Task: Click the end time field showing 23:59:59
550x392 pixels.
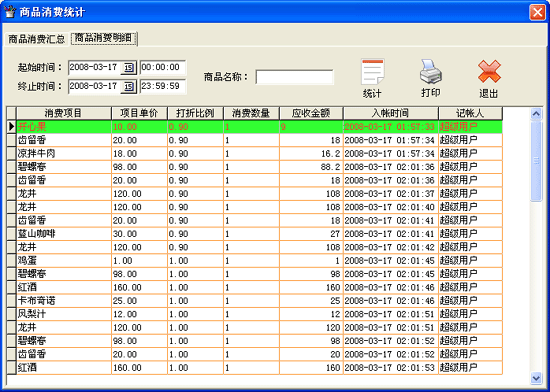Action: 163,86
